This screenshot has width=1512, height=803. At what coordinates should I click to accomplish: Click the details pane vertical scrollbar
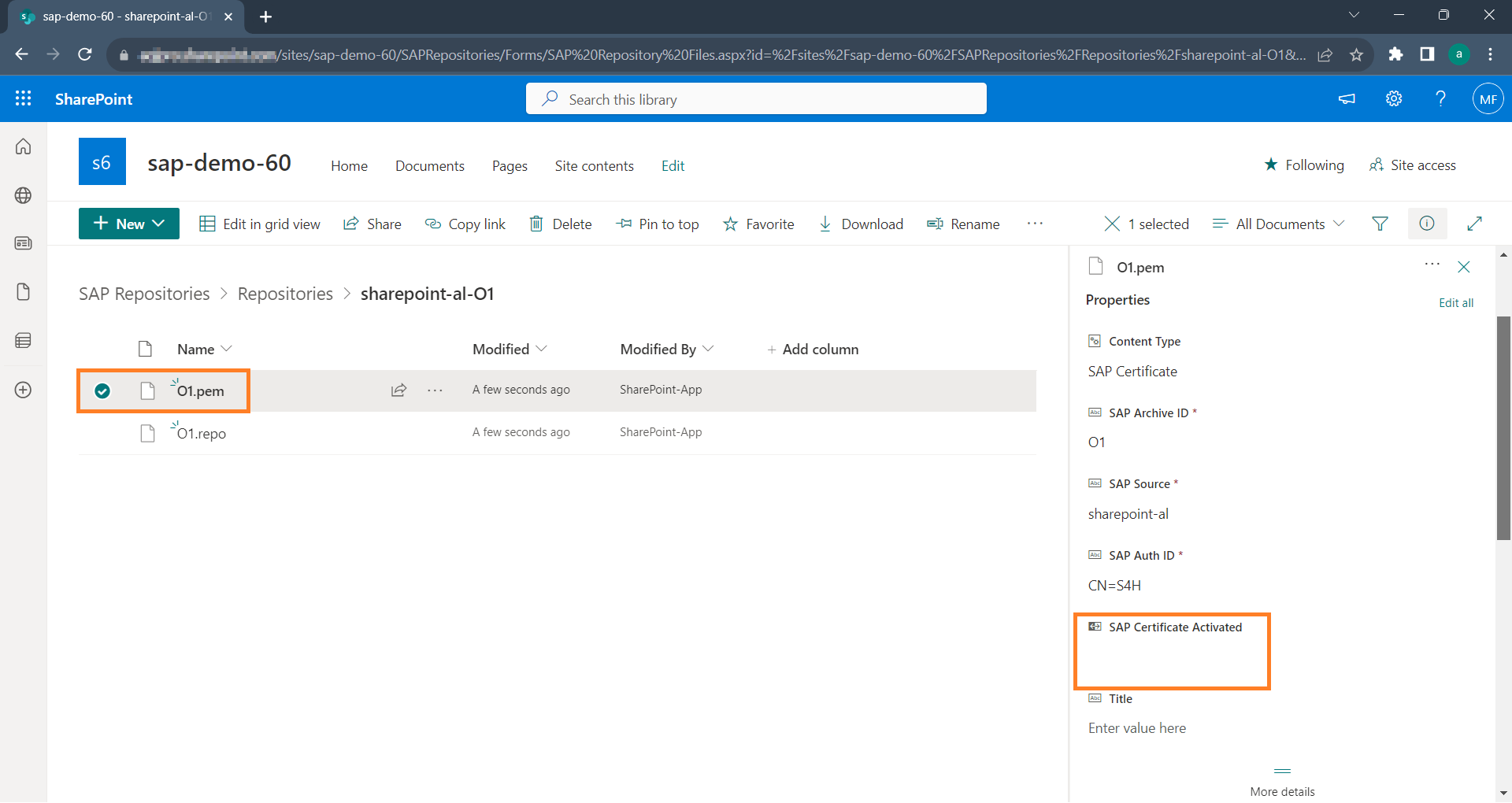(1503, 427)
